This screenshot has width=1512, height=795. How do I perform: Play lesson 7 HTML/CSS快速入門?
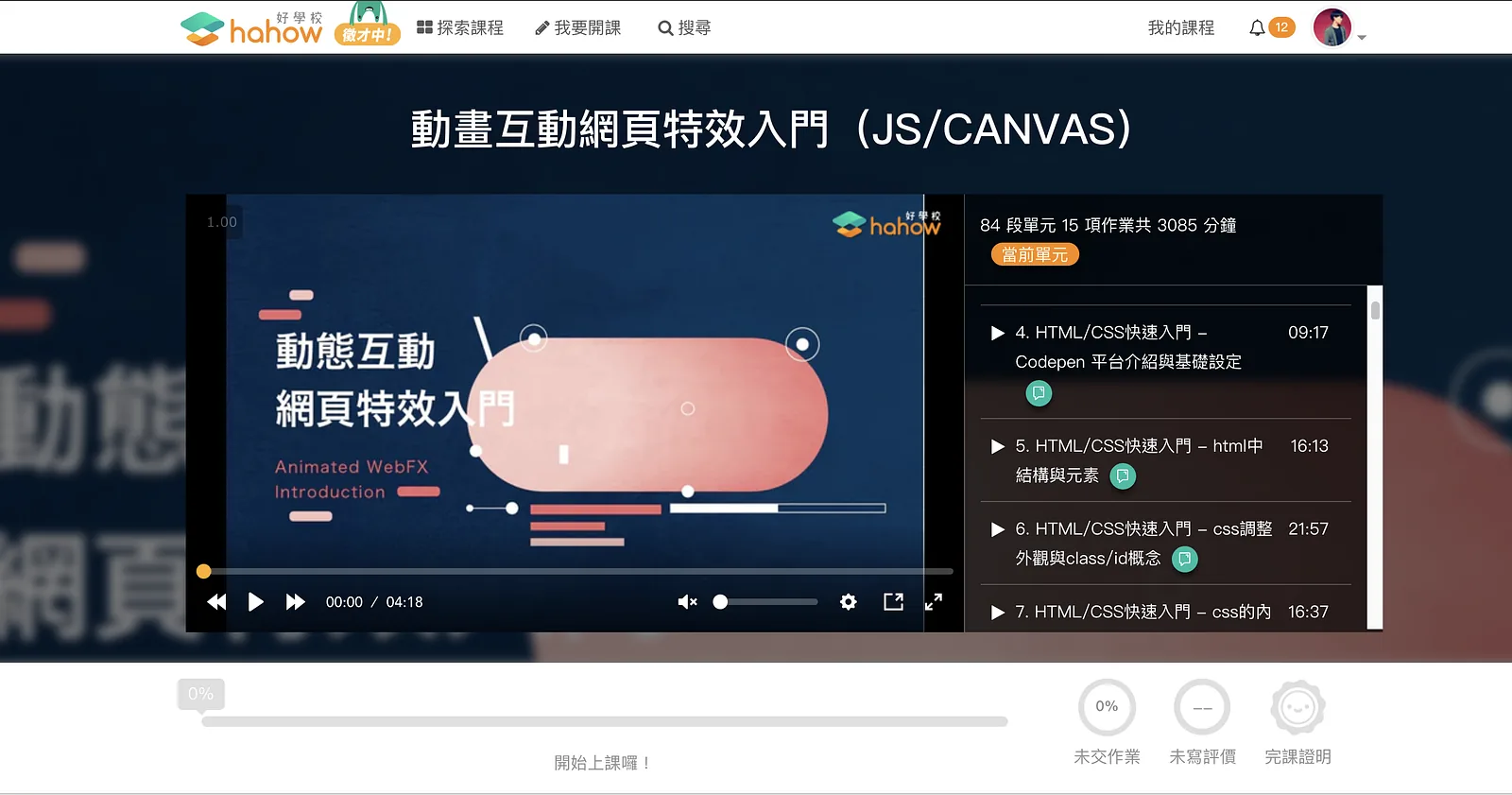click(997, 613)
